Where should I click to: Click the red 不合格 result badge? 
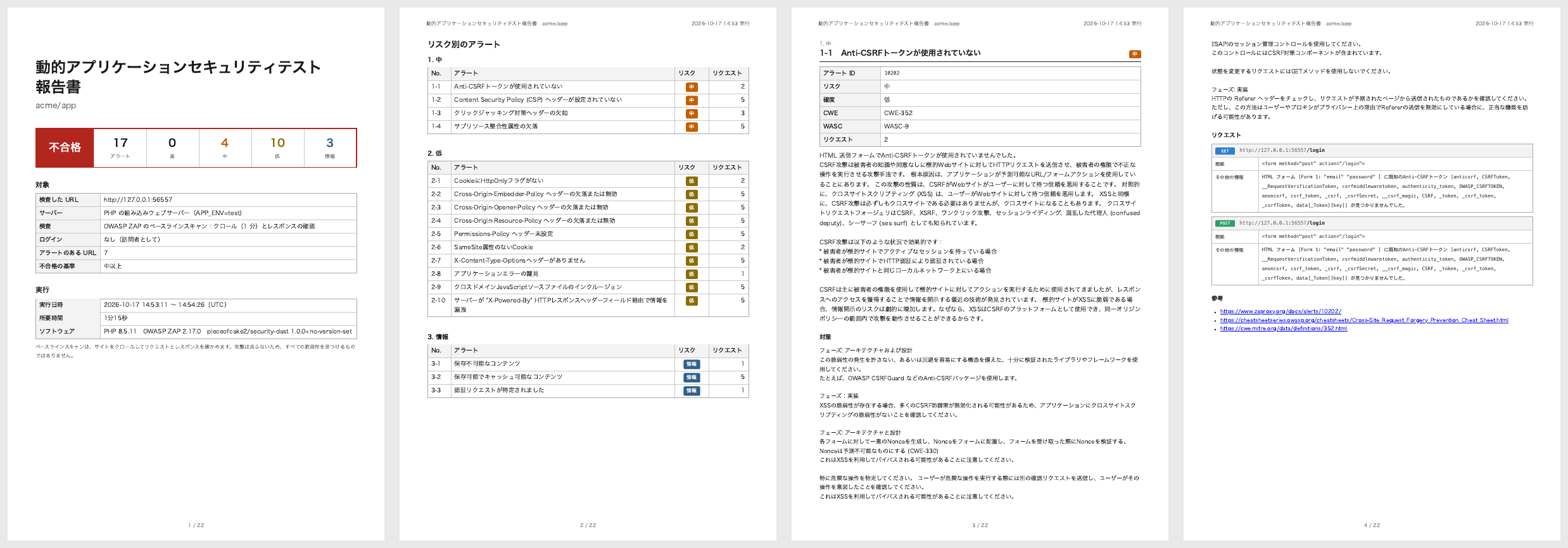[x=65, y=148]
